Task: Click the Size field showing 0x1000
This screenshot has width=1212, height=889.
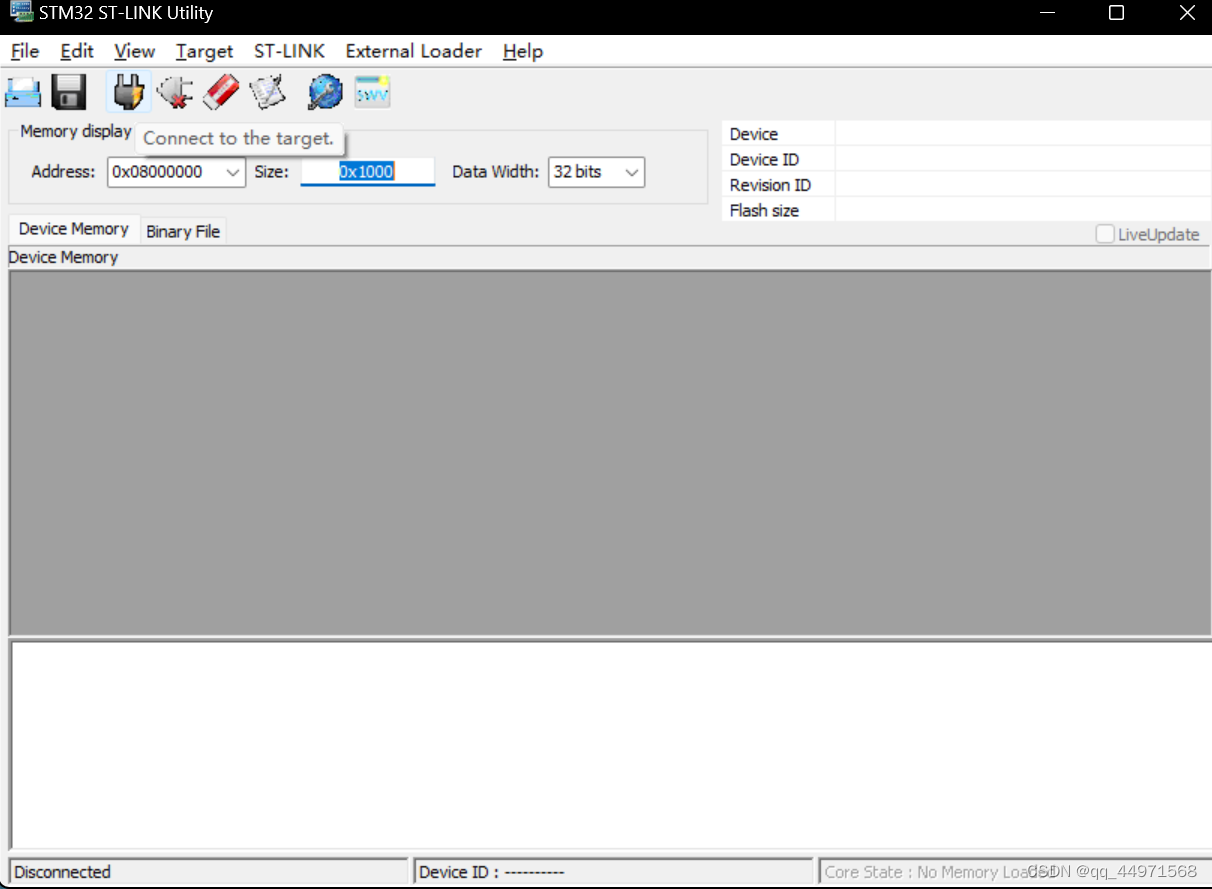Action: point(367,172)
